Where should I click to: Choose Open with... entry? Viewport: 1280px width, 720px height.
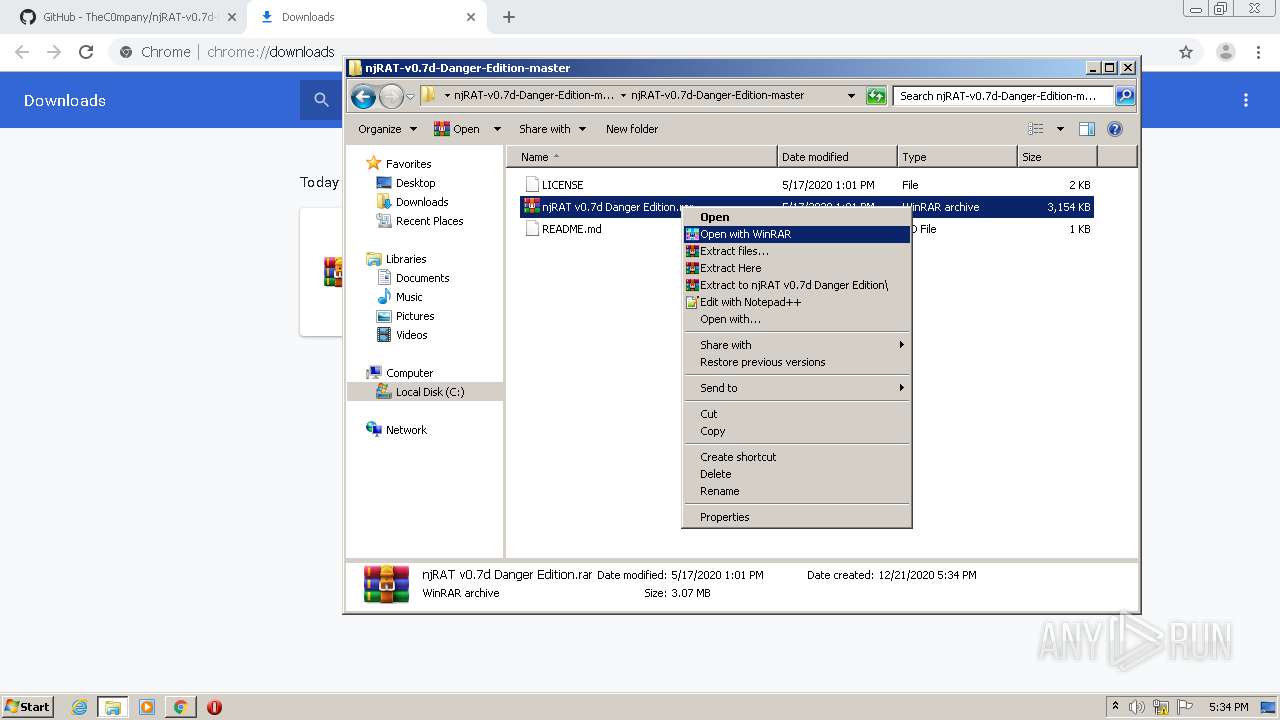(x=797, y=319)
